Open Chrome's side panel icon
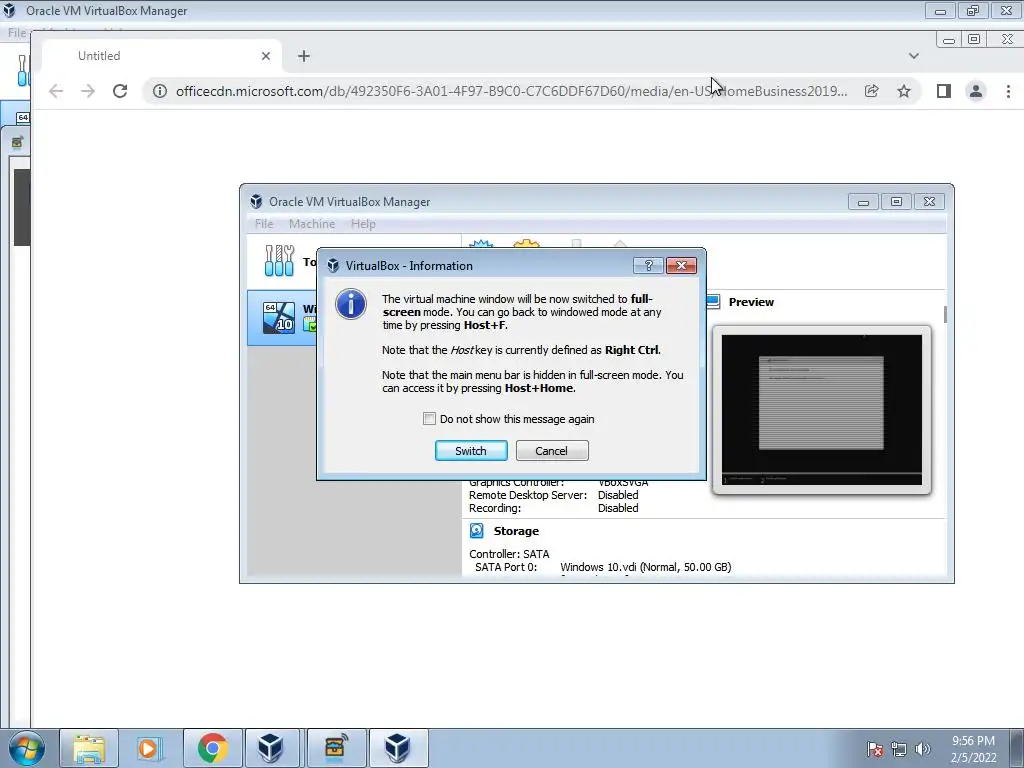Image resolution: width=1024 pixels, height=768 pixels. (944, 91)
